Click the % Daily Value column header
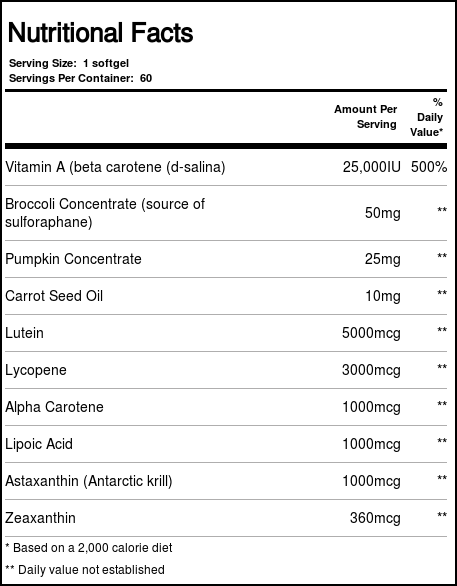This screenshot has height=586, width=457. (426, 117)
